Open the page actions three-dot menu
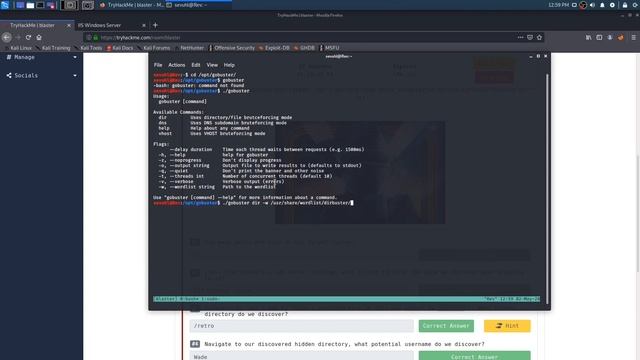 click(520, 38)
